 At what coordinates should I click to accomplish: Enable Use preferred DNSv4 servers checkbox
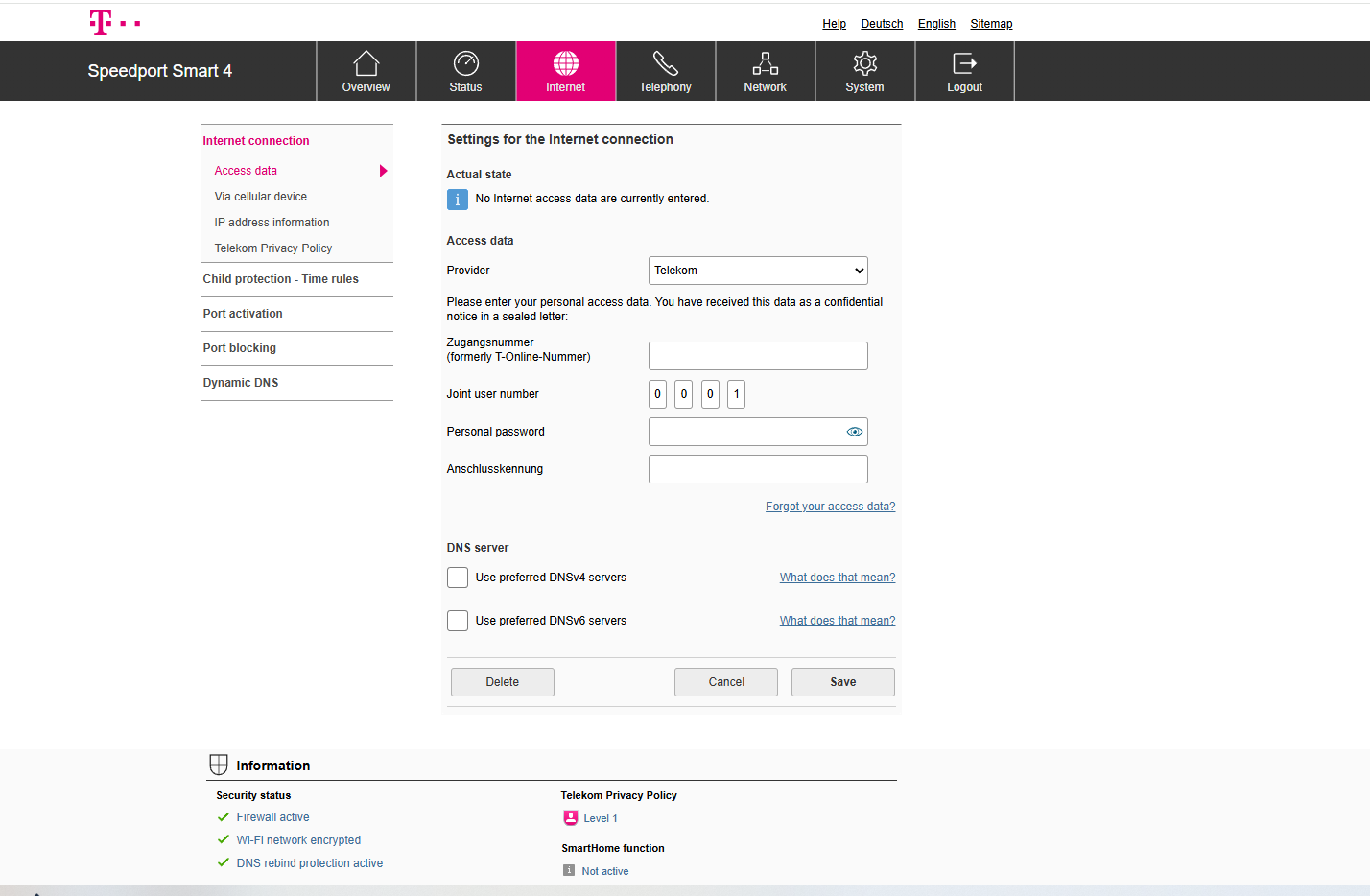458,578
